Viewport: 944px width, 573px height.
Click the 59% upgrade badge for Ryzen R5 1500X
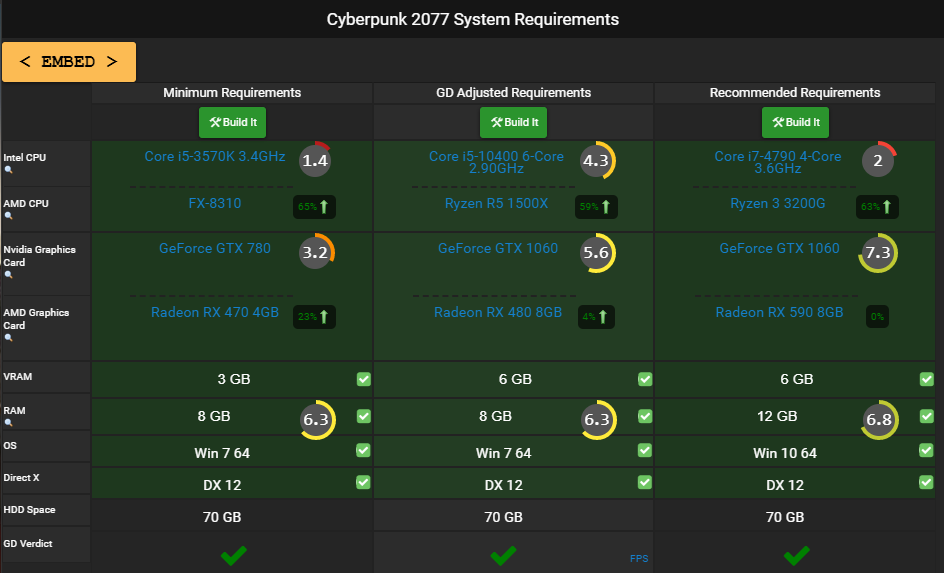(x=596, y=207)
